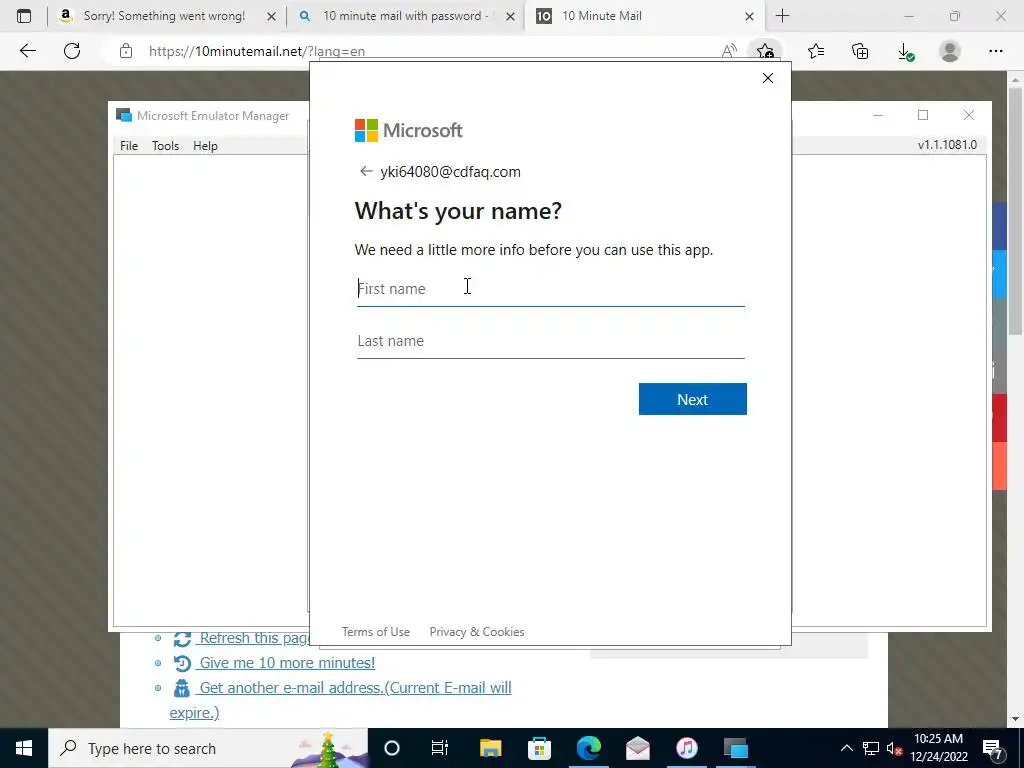1024x768 pixels.
Task: Open Mail app from the taskbar
Action: click(637, 748)
